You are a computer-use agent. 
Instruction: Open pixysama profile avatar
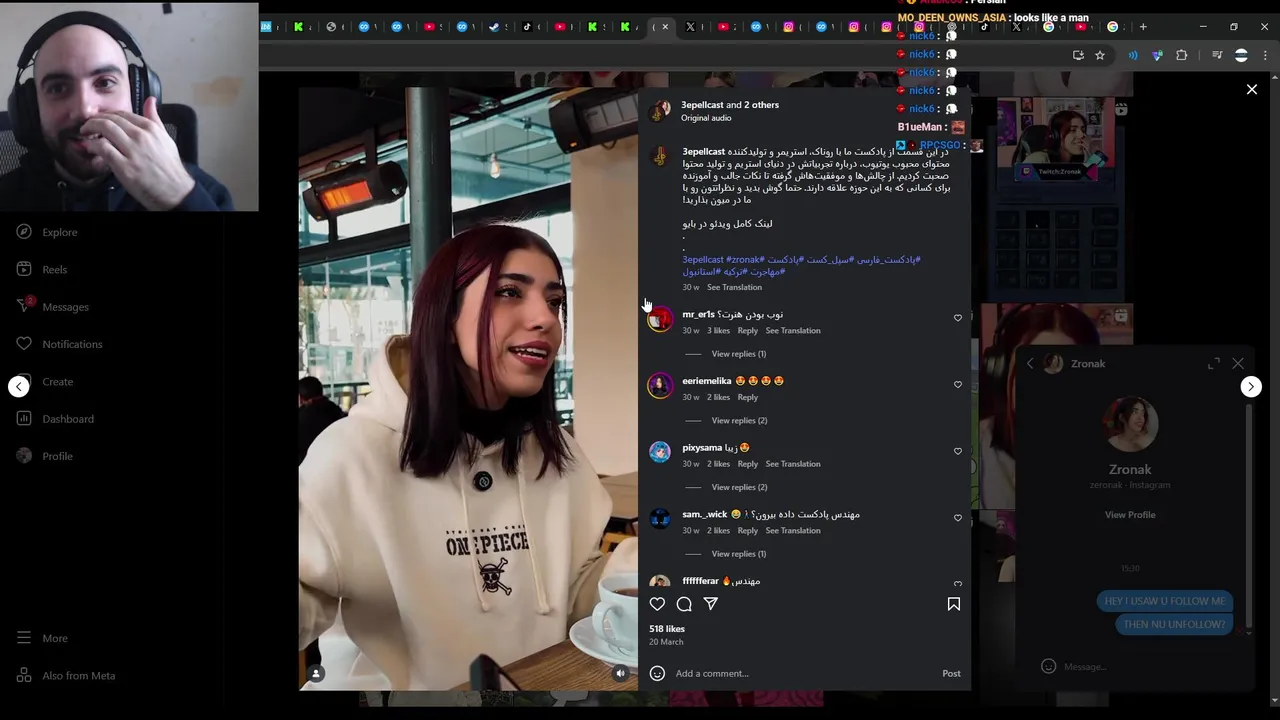[660, 452]
